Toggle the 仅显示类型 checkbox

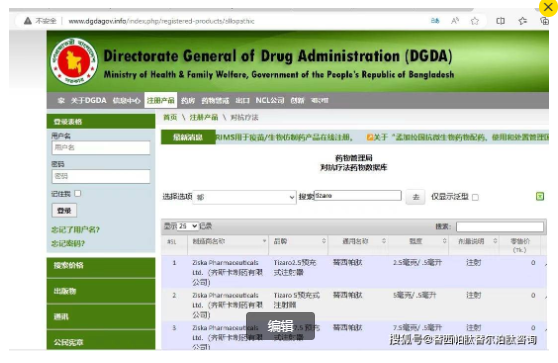click(475, 197)
